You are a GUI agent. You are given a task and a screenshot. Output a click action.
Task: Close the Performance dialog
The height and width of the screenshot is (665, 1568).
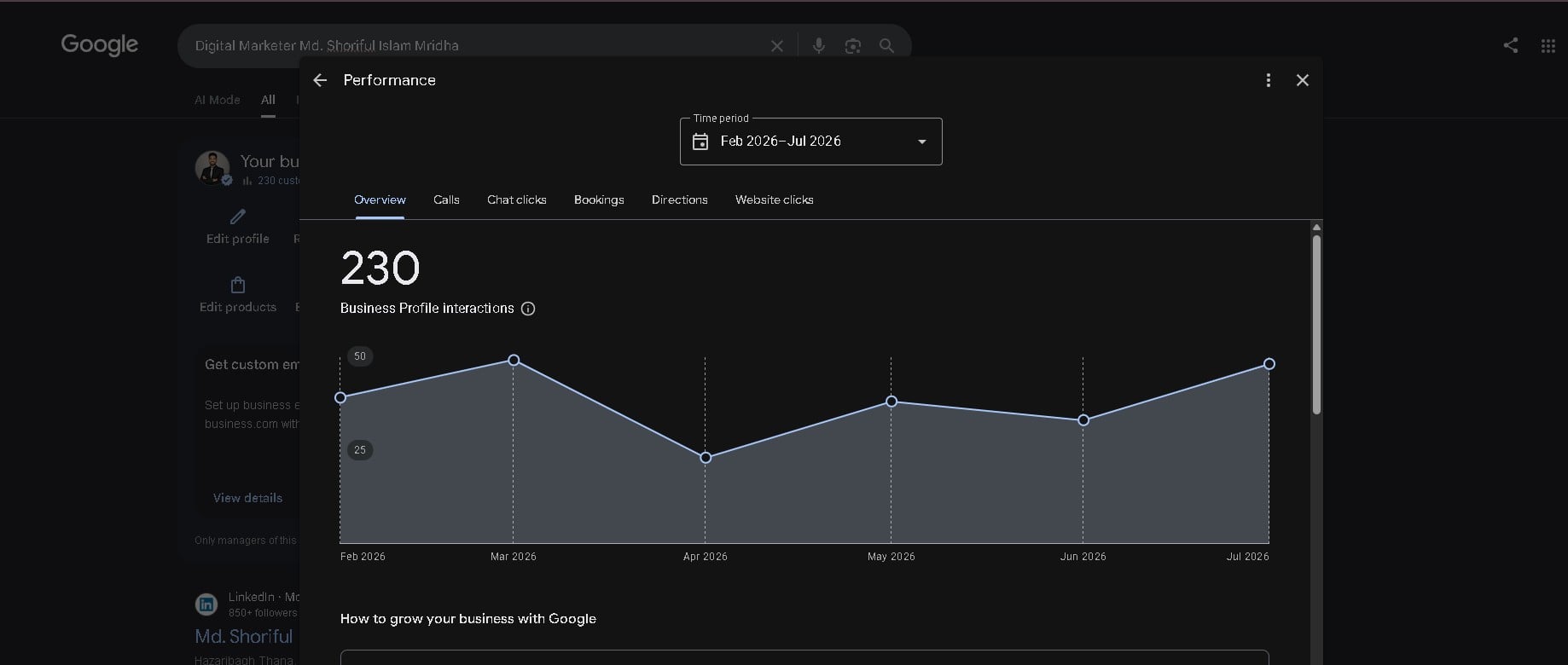point(1302,80)
